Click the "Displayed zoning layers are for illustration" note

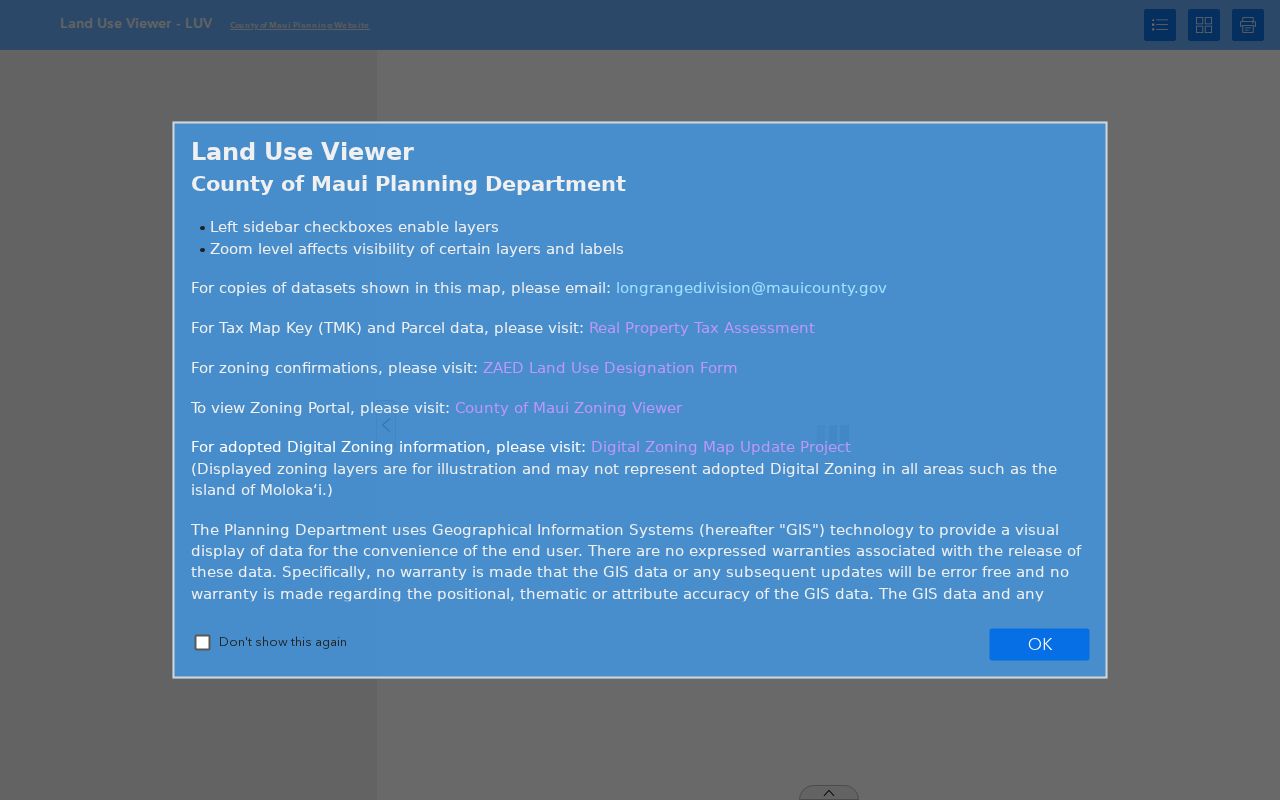click(x=624, y=479)
